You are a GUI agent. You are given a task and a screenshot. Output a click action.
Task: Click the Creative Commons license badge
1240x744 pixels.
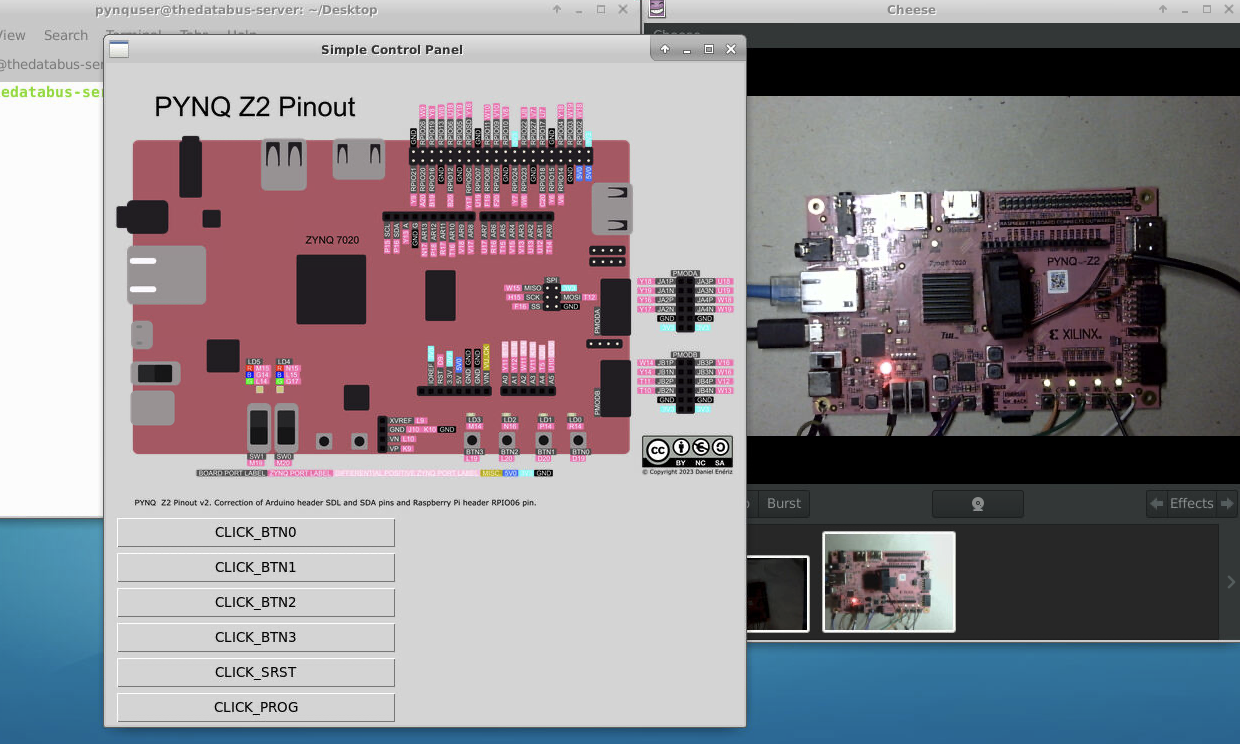[x=687, y=451]
